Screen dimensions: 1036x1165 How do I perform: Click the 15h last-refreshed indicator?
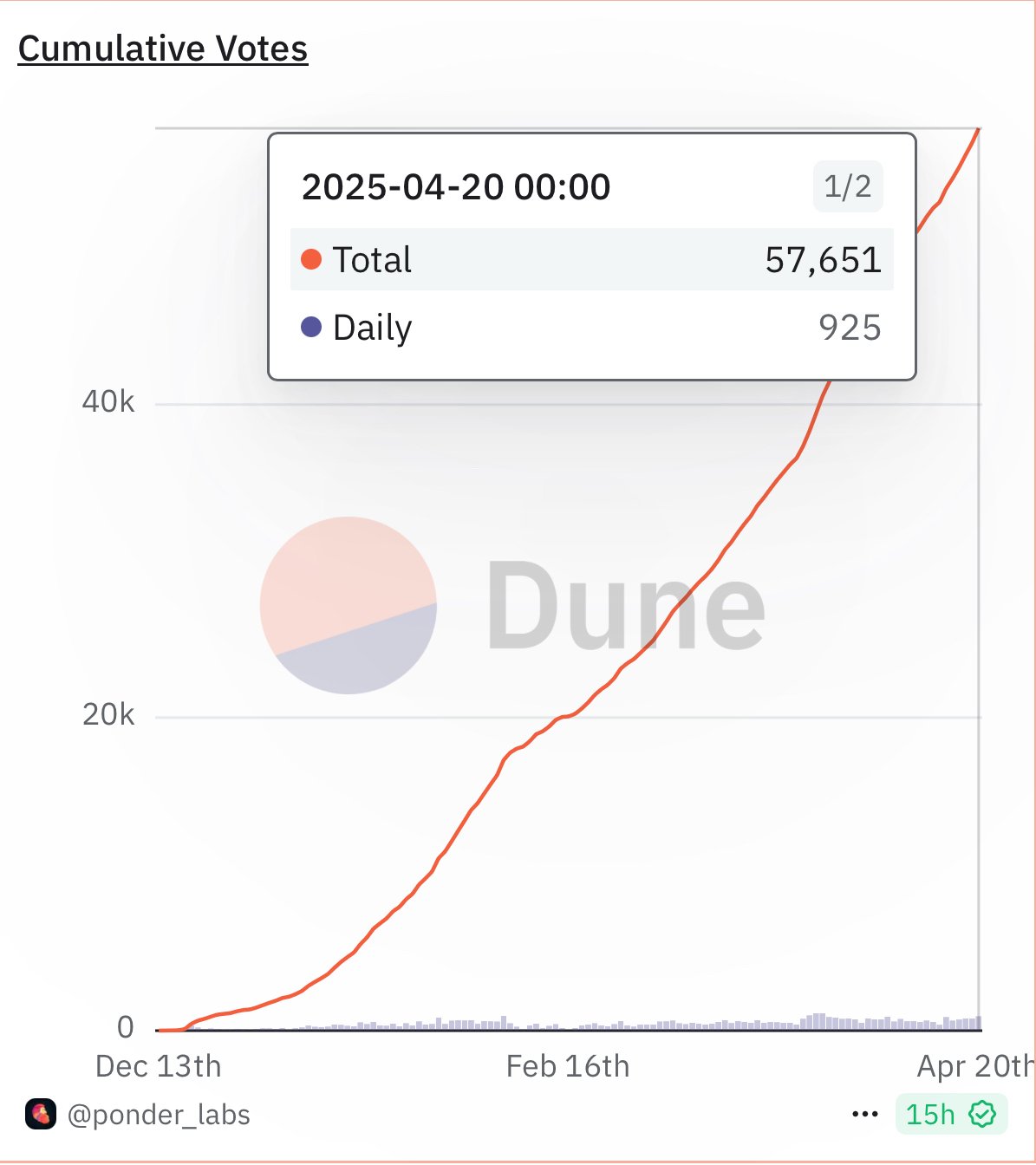coord(930,1115)
